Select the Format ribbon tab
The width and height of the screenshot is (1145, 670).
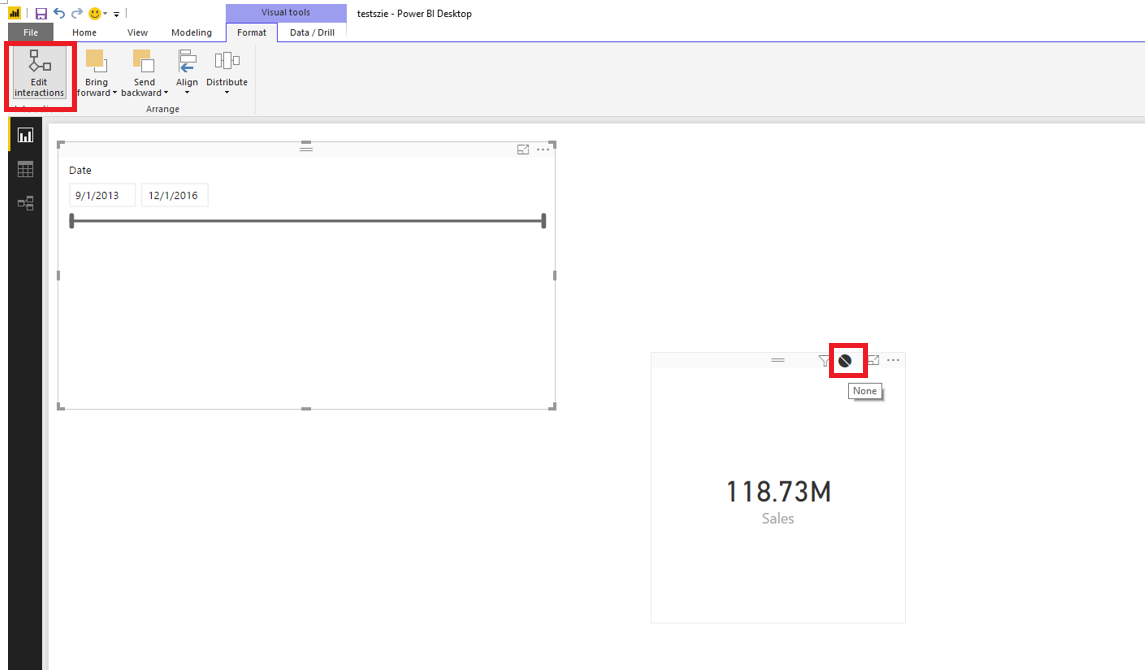[x=251, y=32]
